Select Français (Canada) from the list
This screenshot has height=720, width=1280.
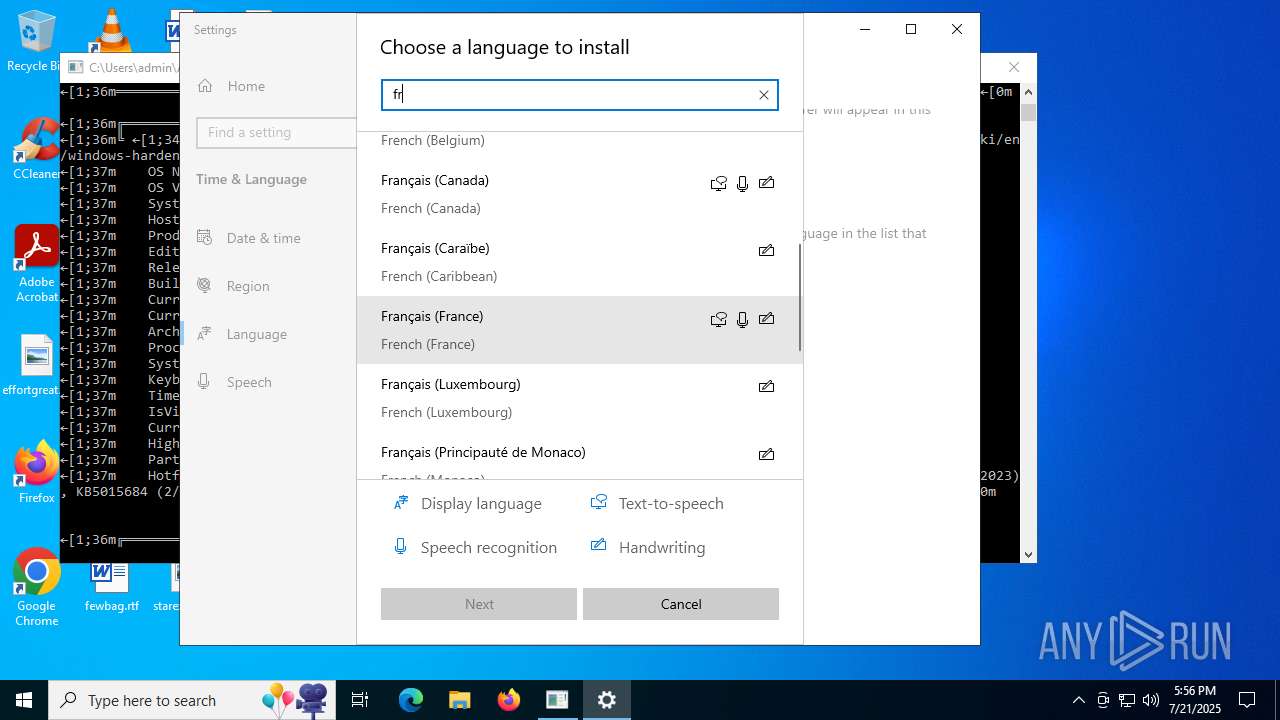pos(578,194)
